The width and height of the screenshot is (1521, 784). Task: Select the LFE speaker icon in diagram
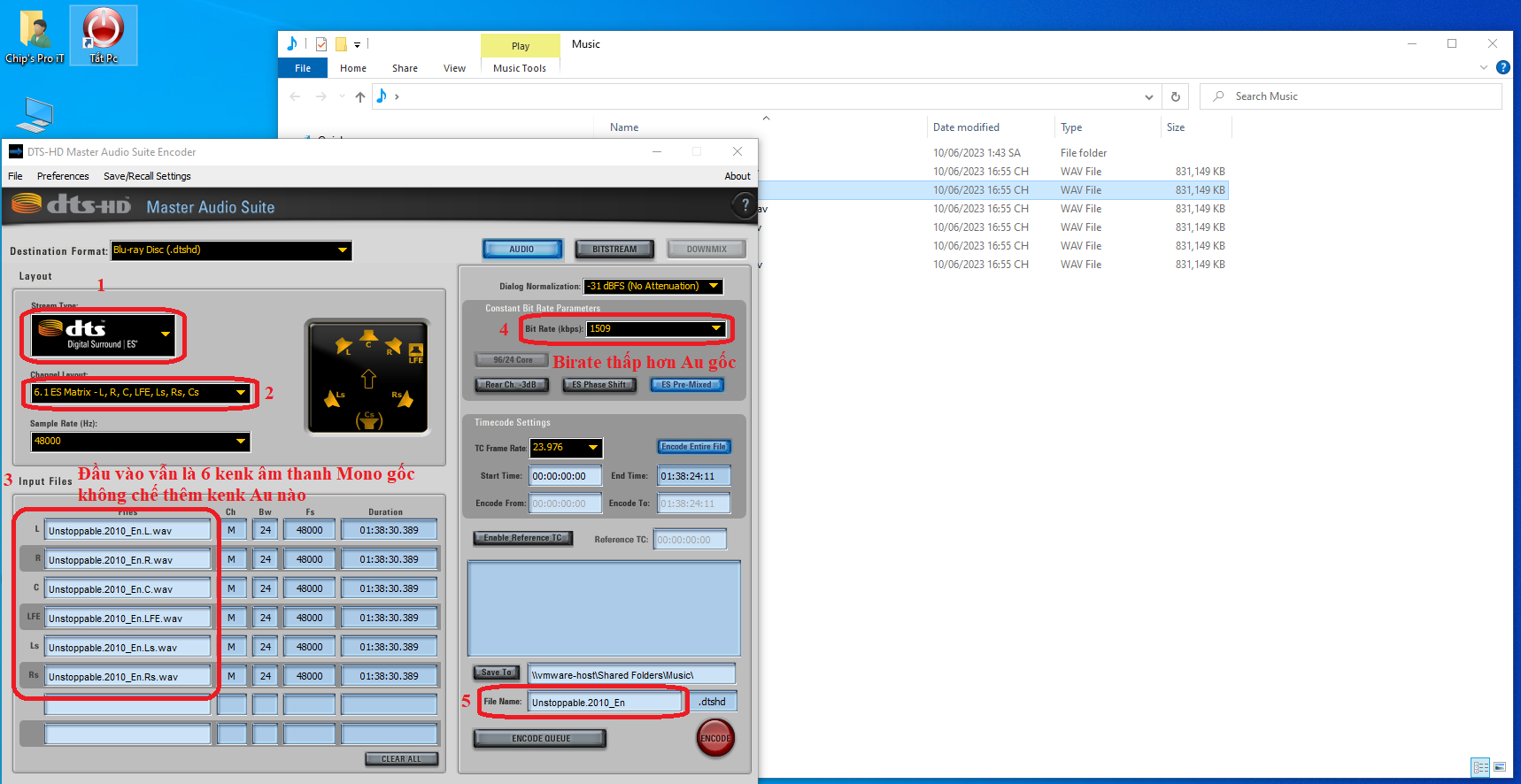416,353
